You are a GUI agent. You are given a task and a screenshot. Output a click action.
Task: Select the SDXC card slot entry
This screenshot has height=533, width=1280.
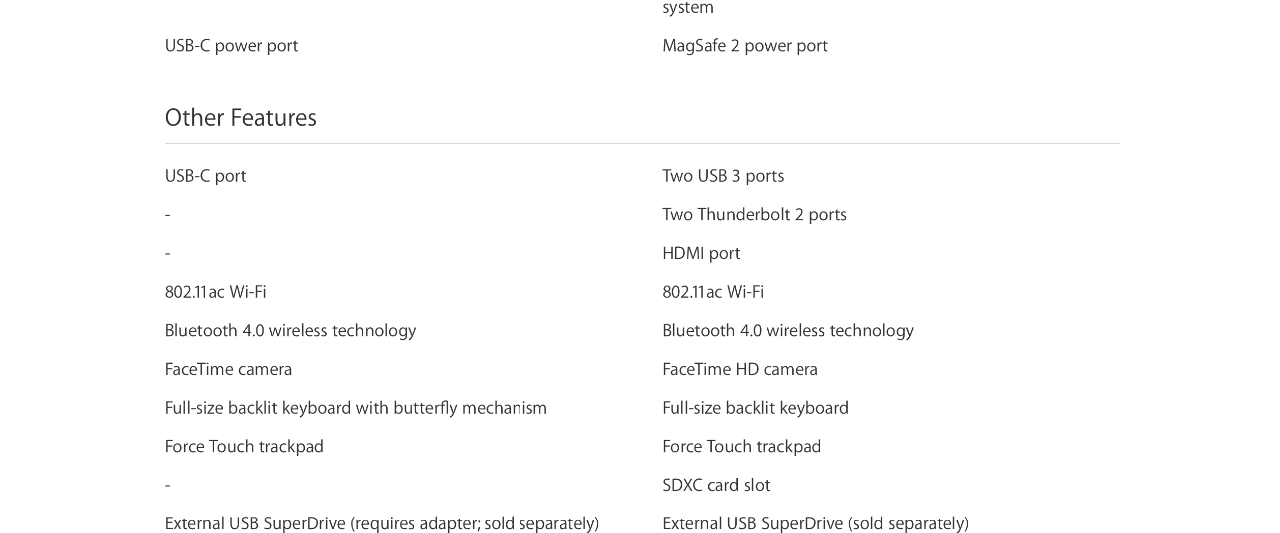716,486
